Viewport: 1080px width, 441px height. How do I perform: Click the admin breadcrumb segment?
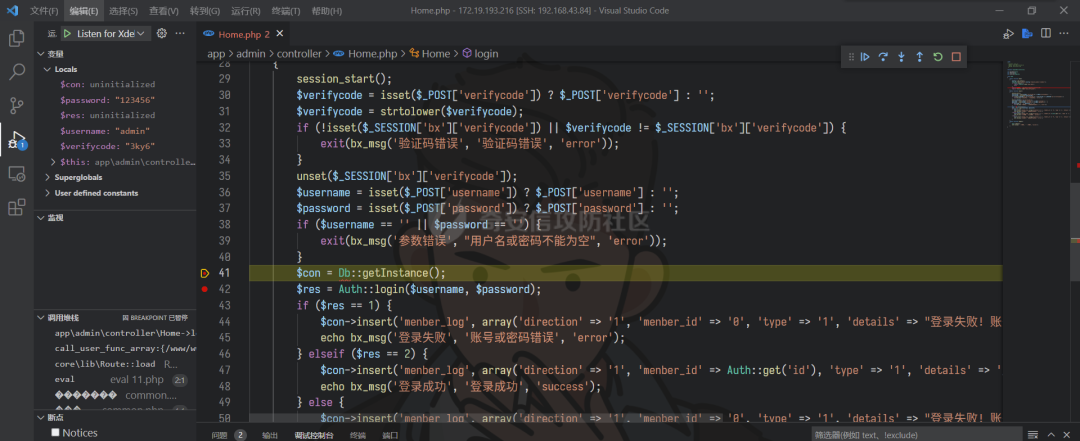pyautogui.click(x=251, y=54)
